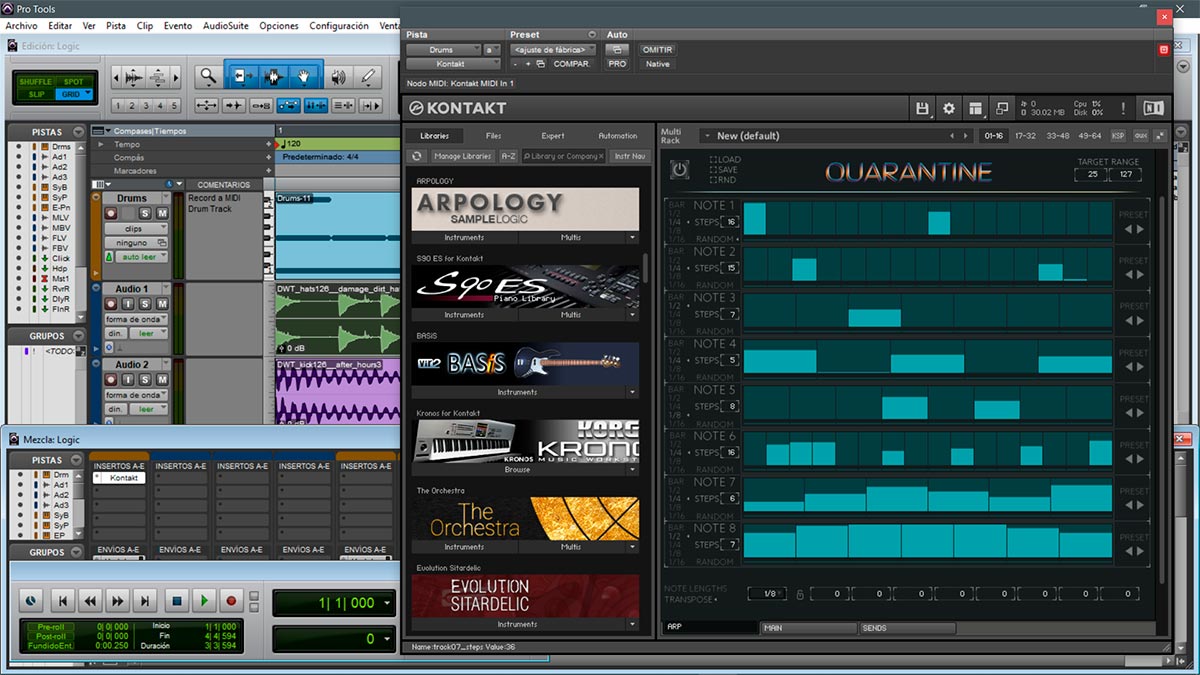The height and width of the screenshot is (675, 1200).
Task: Open Drums track clips view dropdown
Action: (137, 229)
